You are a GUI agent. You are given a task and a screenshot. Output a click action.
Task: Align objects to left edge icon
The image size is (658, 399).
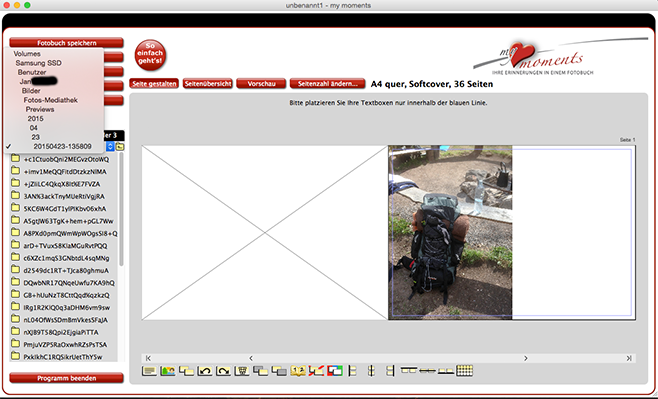tap(352, 371)
